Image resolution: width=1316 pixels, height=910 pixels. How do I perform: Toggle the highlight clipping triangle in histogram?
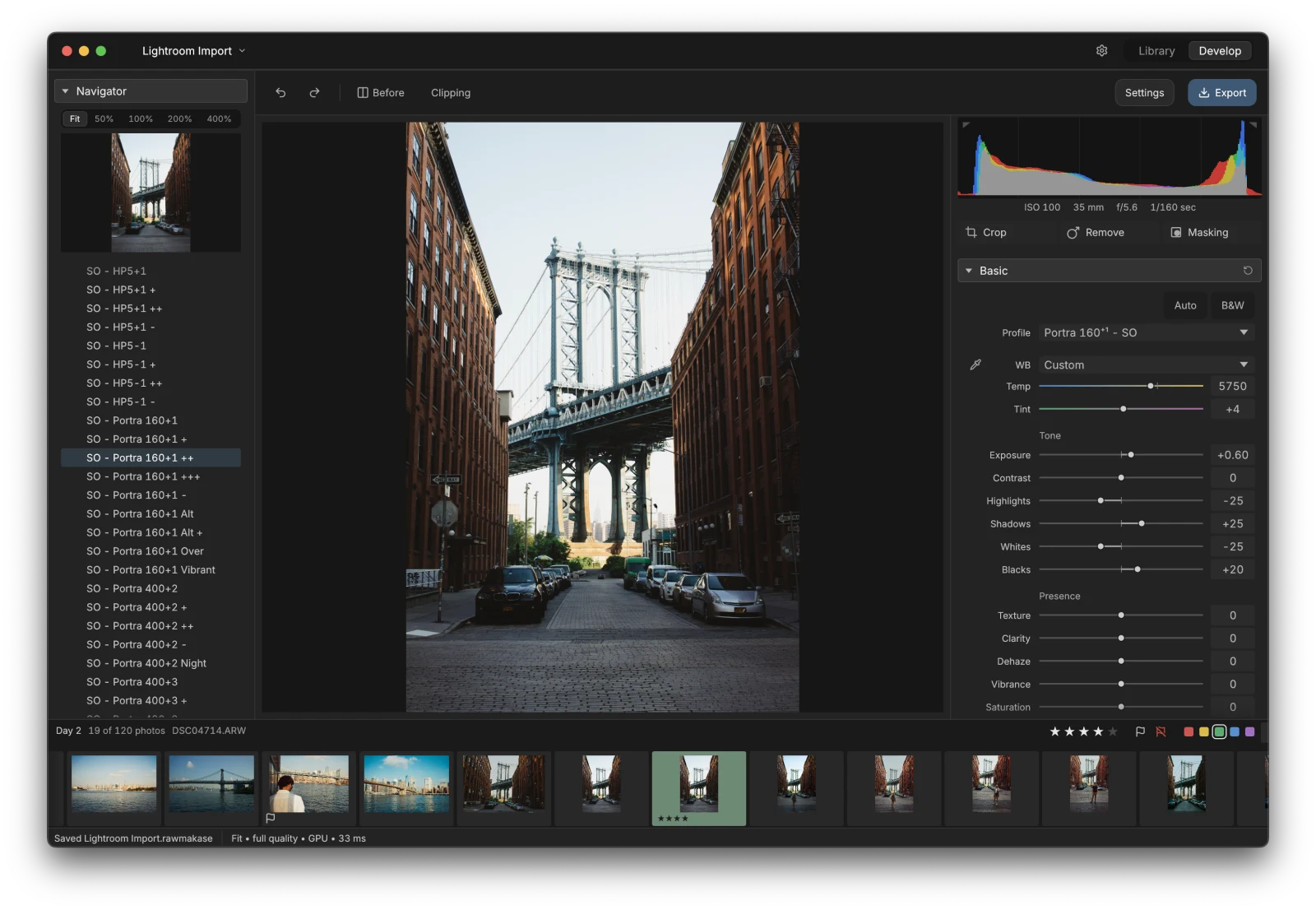click(1253, 125)
